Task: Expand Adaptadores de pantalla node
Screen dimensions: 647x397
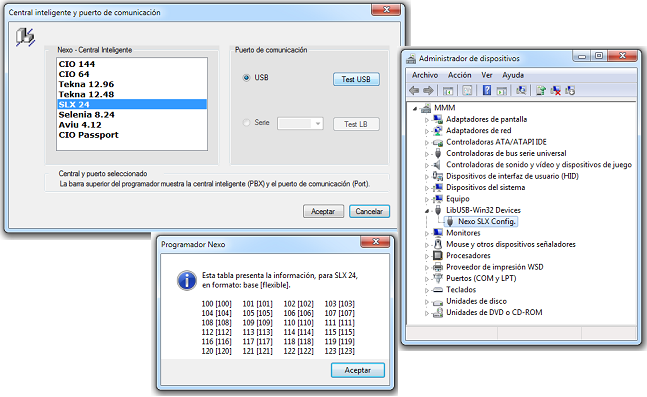Action: 427,120
